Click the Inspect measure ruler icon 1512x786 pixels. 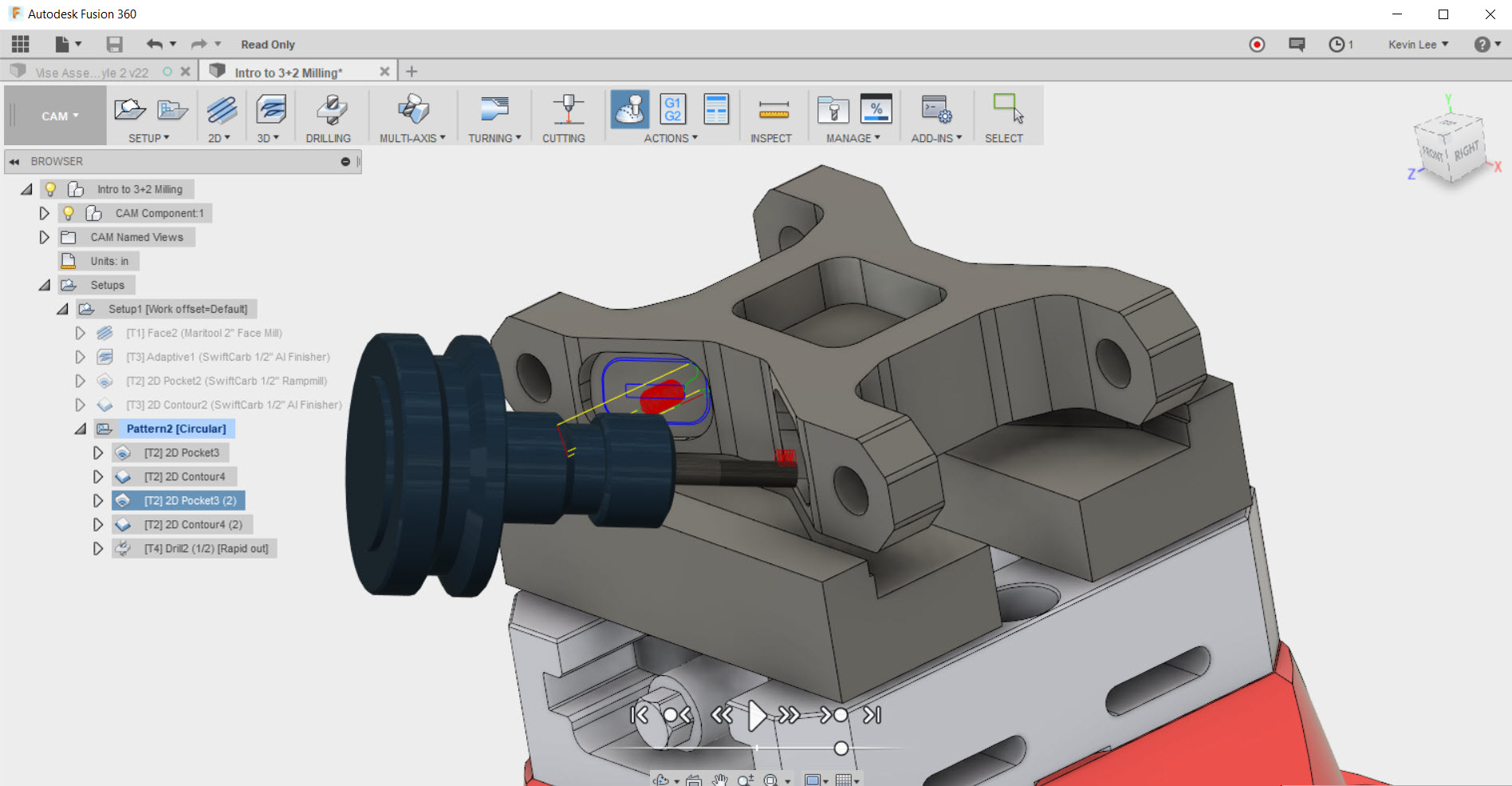click(774, 110)
